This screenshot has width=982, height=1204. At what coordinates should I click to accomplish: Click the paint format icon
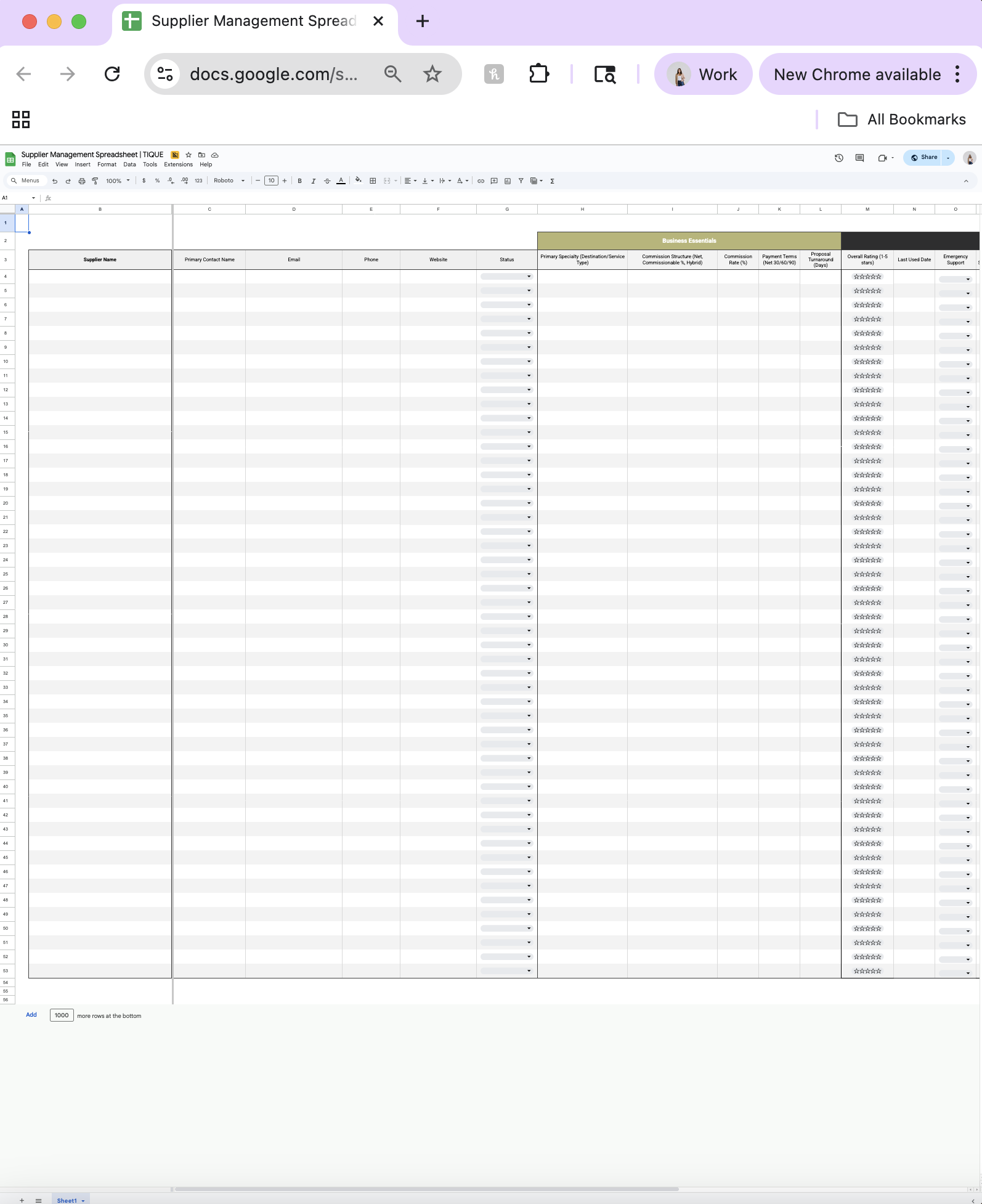pyautogui.click(x=95, y=181)
